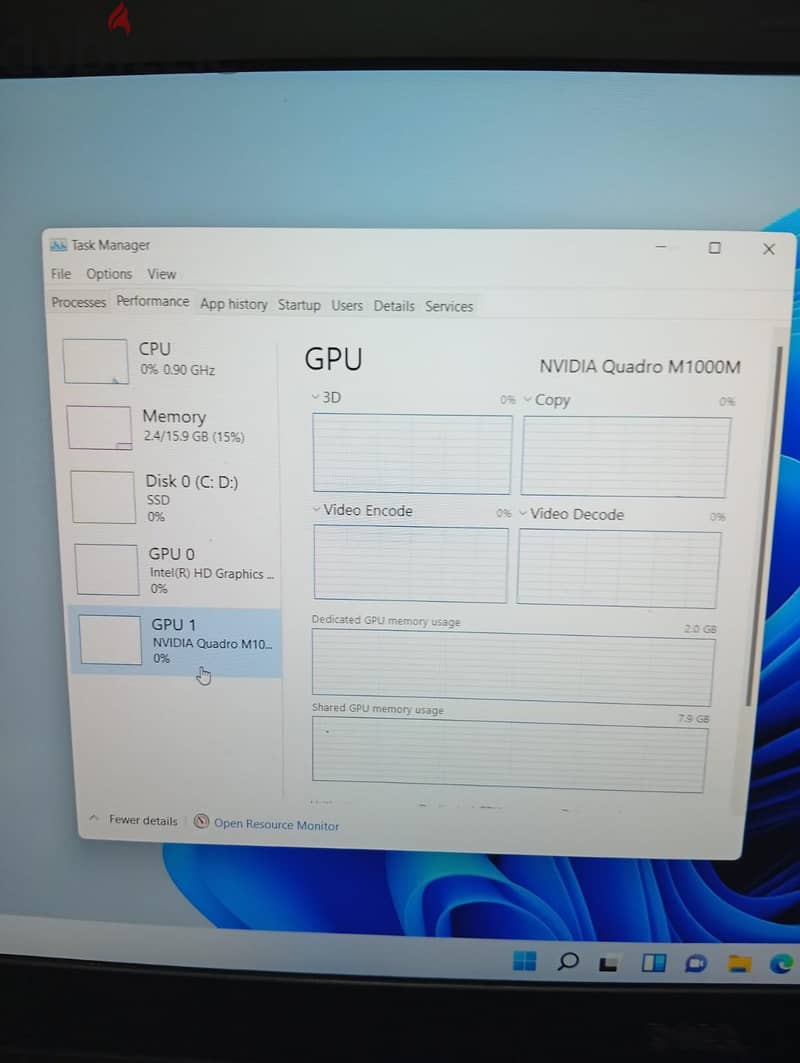The width and height of the screenshot is (800, 1063).
Task: Click the Copy usage graph
Action: pos(626,457)
